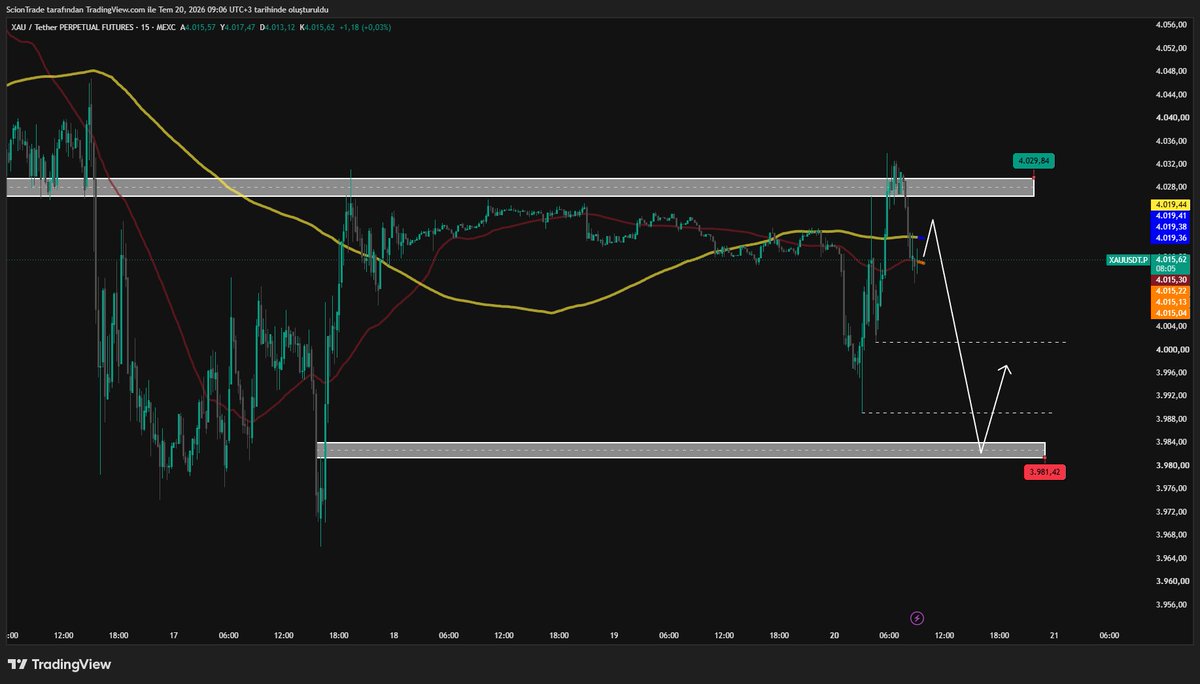1200x684 pixels.
Task: Click 3.968,00 on the price axis
Action: pos(1170,534)
